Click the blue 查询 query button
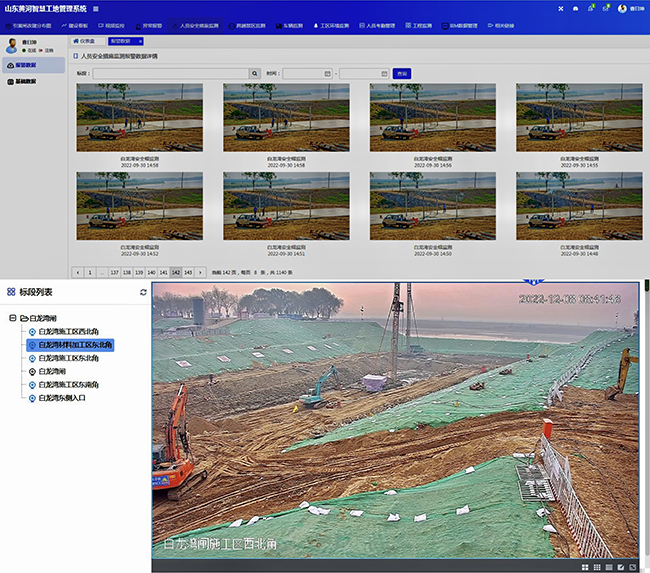 (402, 73)
